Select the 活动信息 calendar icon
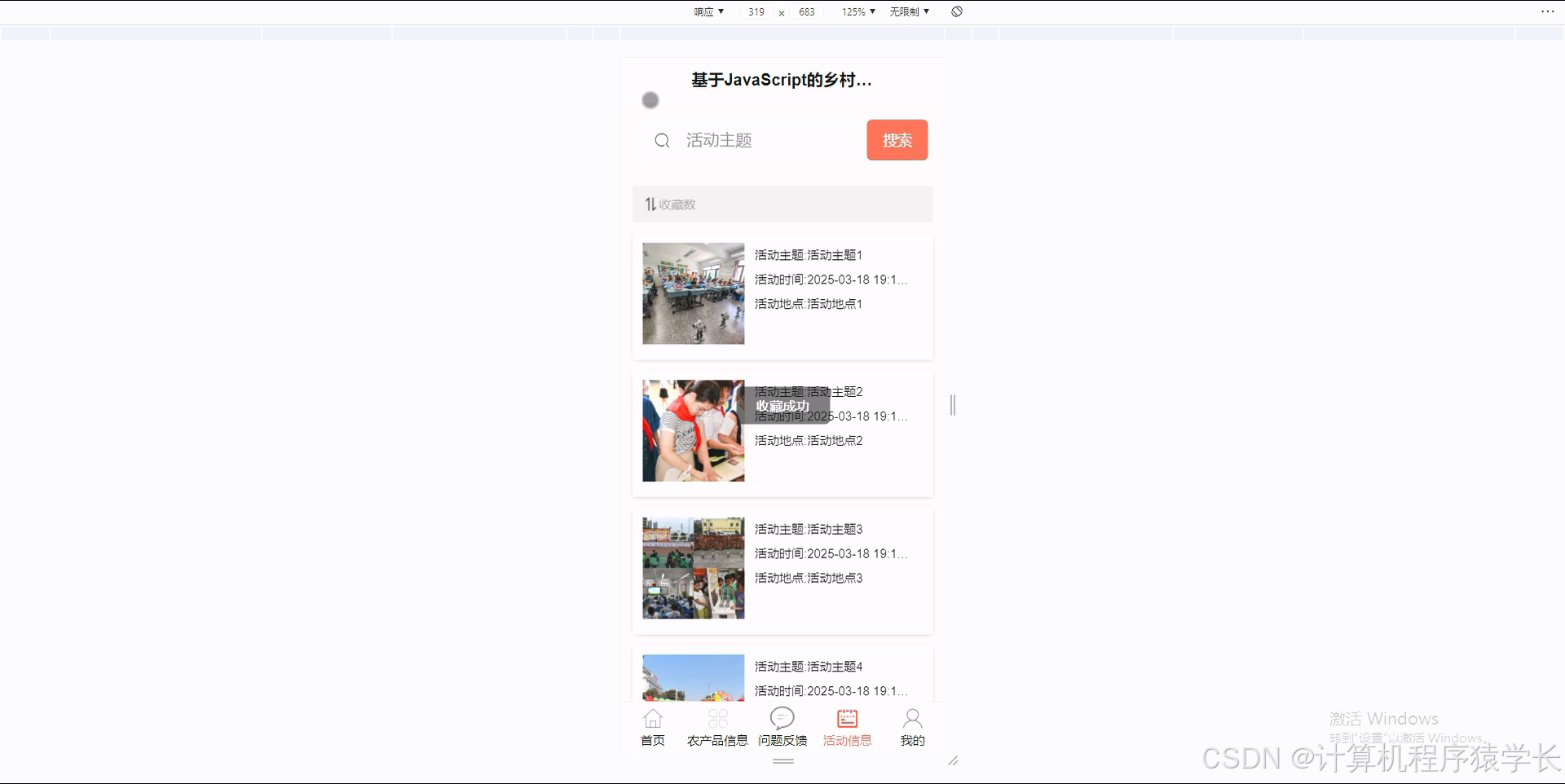The width and height of the screenshot is (1565, 784). (848, 719)
